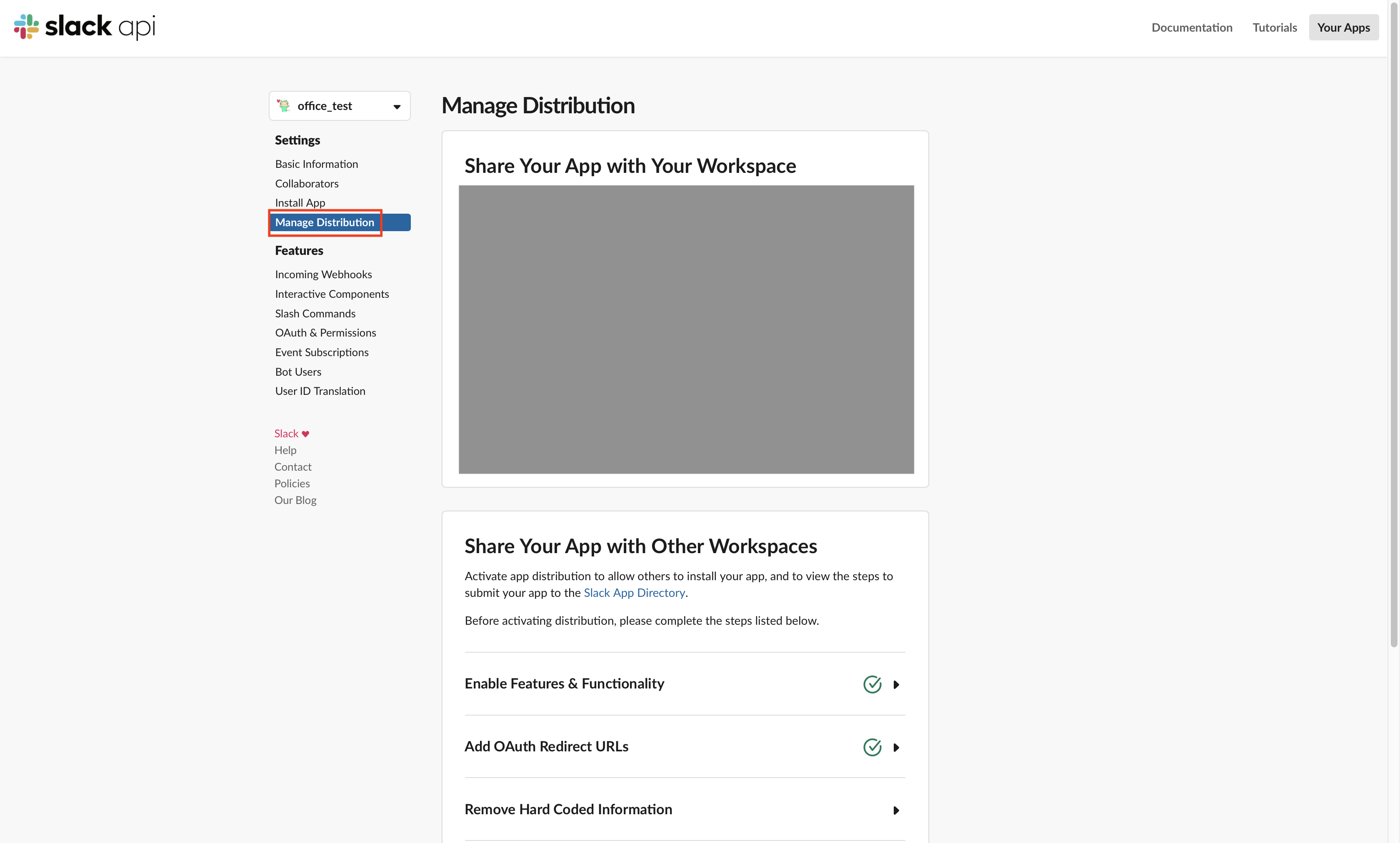This screenshot has width=1400, height=843.
Task: Expand Remove Hard Coded Information arrow
Action: pyautogui.click(x=896, y=811)
